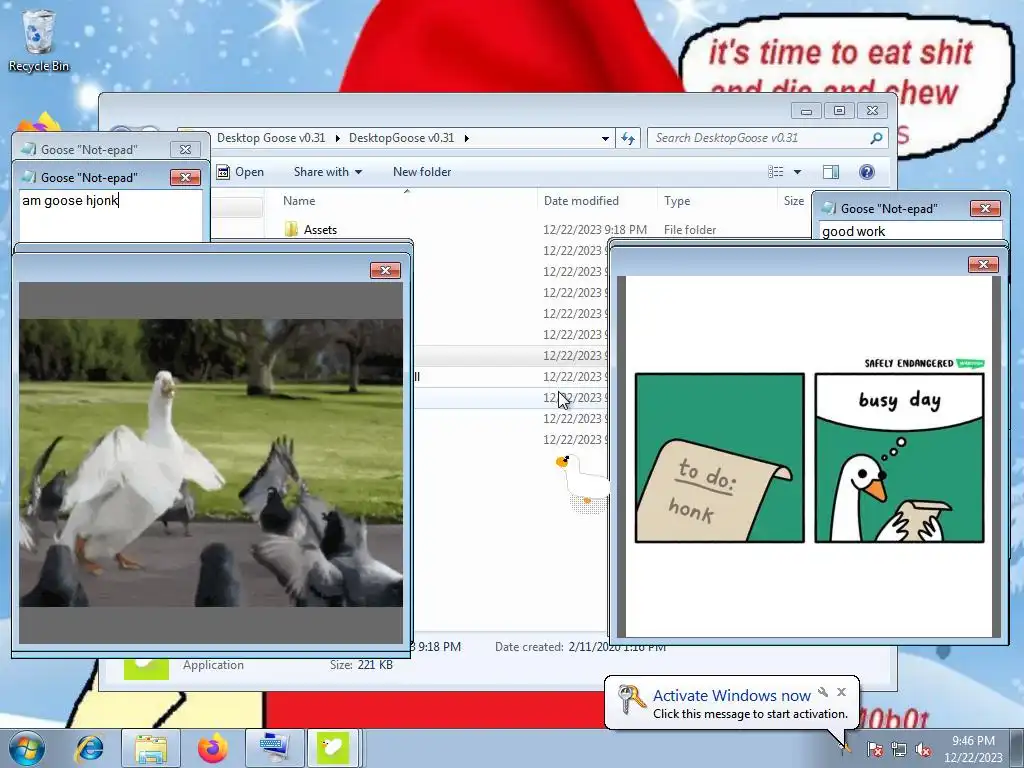This screenshot has width=1024, height=768.
Task: Click the goose chasing pigeons image
Action: pos(211,463)
